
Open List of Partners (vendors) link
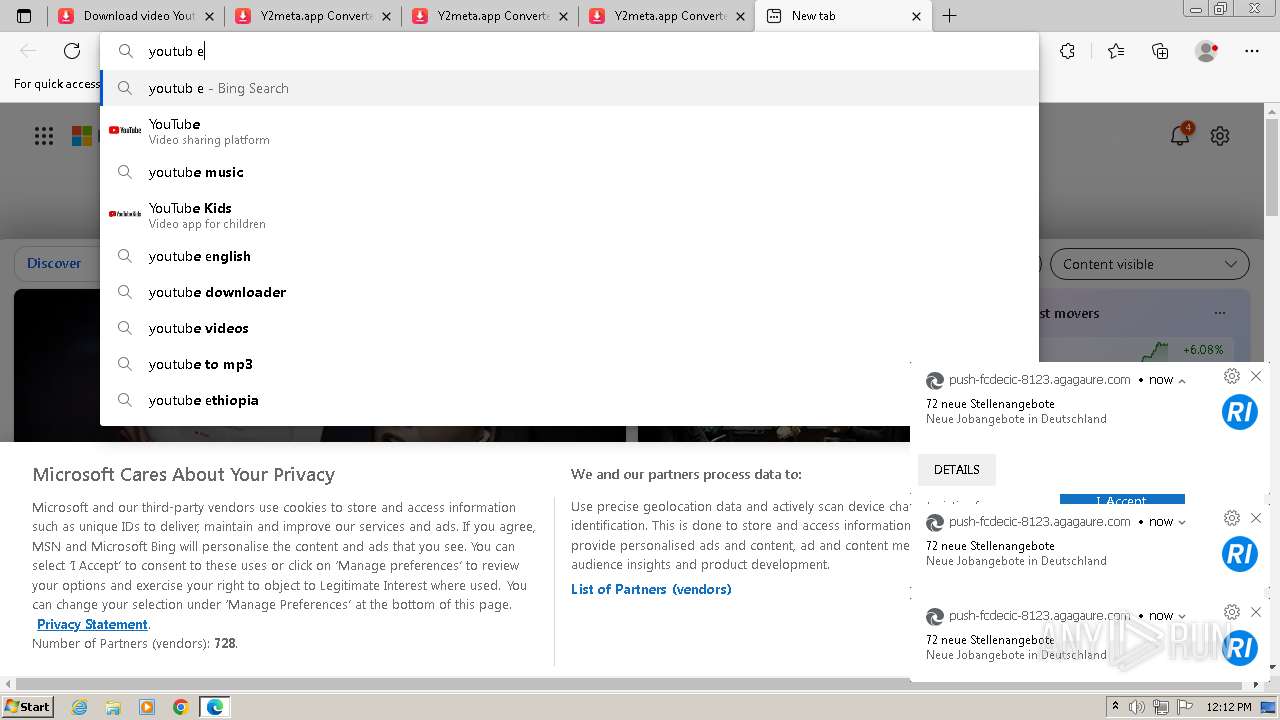(x=651, y=589)
